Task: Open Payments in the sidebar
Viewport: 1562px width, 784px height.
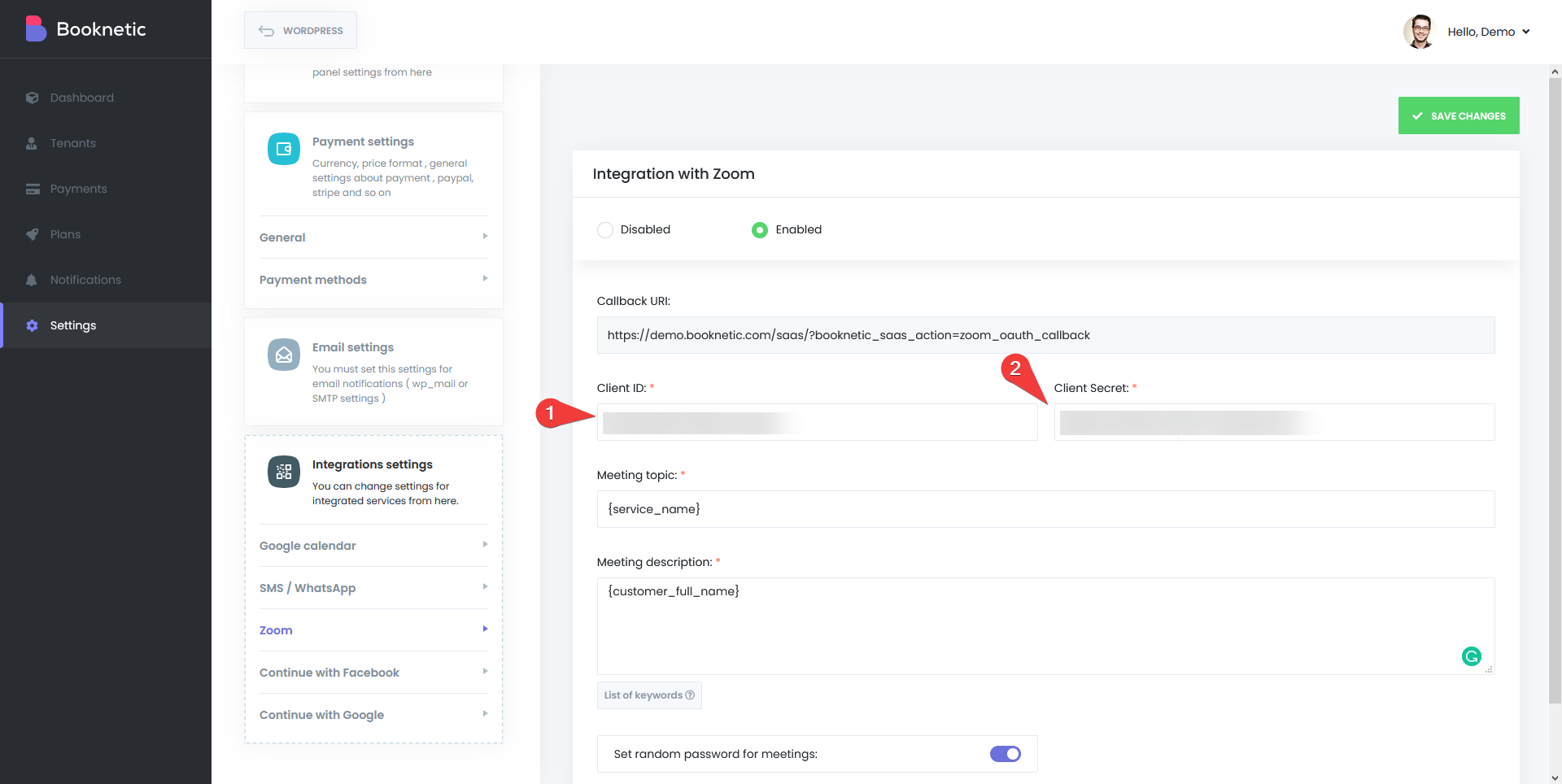Action: pos(106,189)
